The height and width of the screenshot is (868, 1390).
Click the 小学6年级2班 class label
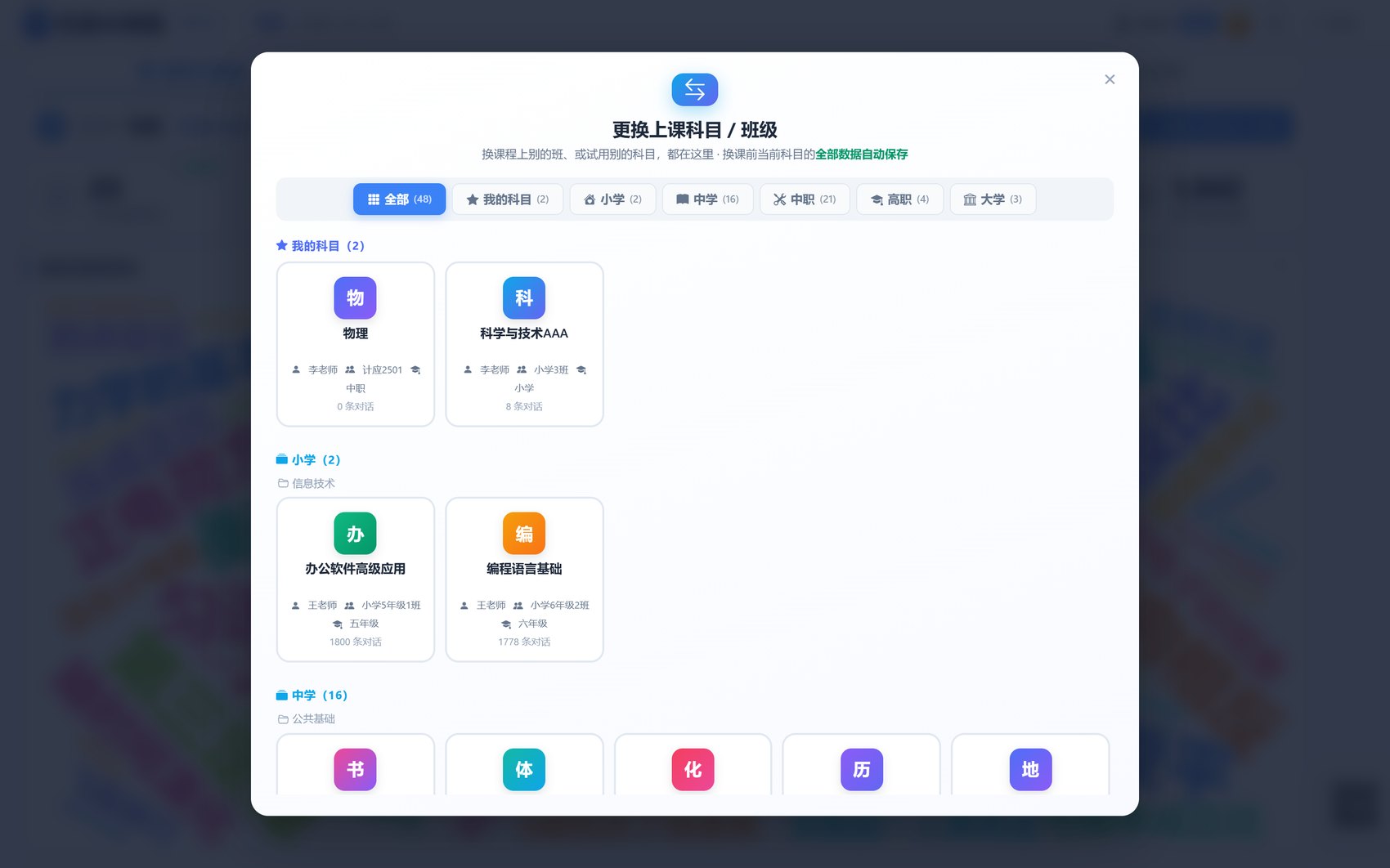[560, 606]
